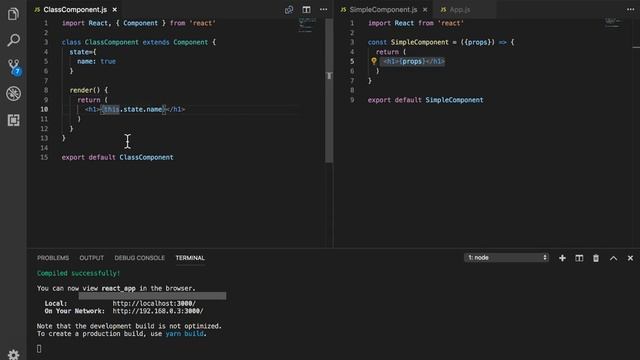Split the left editor group

tap(306, 9)
